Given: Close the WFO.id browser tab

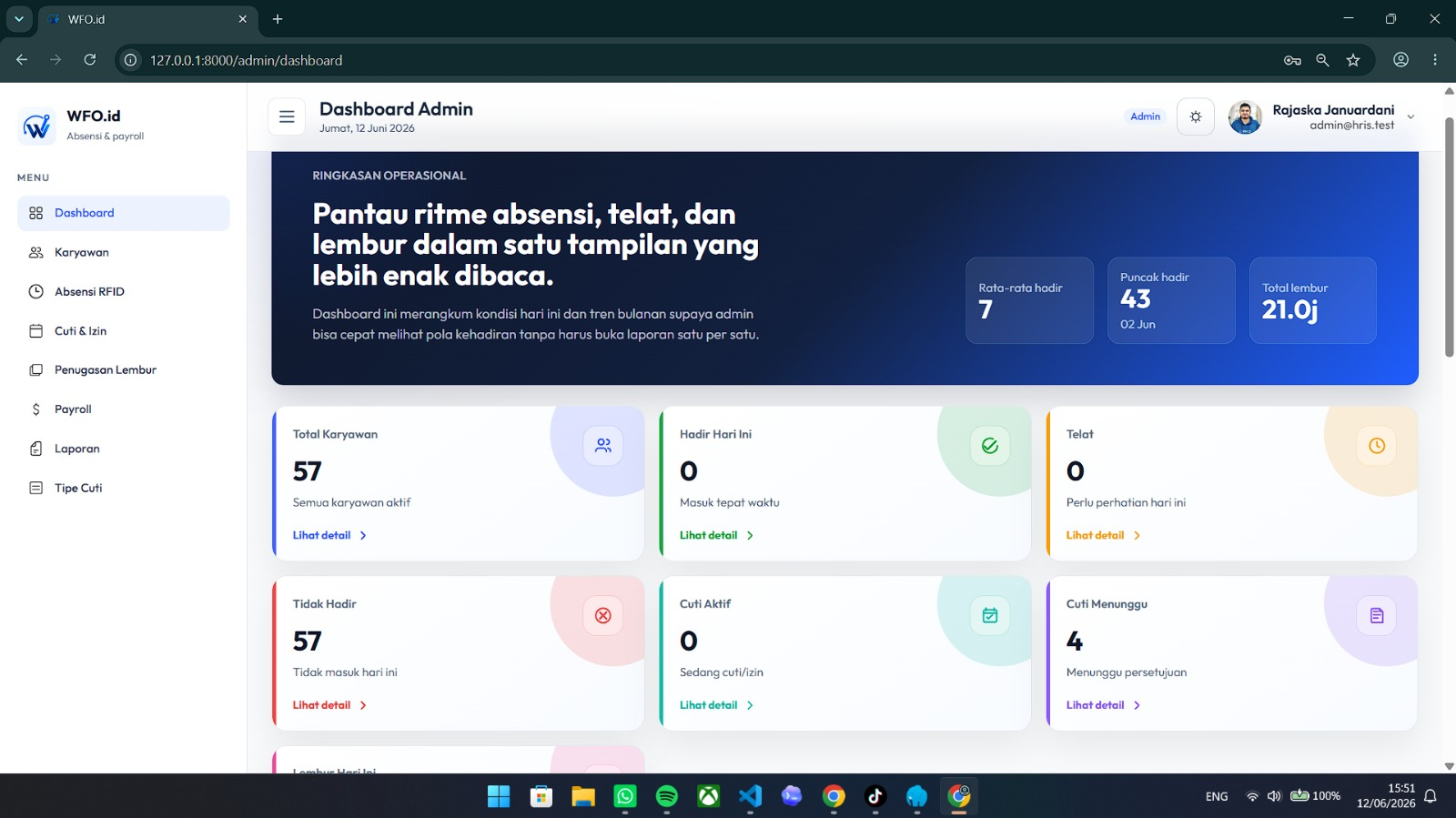Looking at the screenshot, I should (x=242, y=19).
